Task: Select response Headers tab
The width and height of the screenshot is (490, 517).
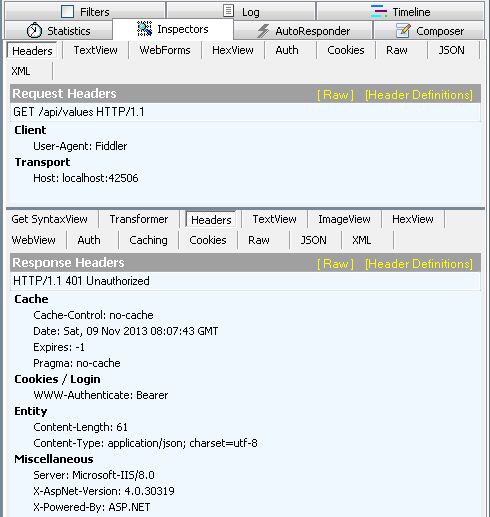Action: (x=211, y=220)
